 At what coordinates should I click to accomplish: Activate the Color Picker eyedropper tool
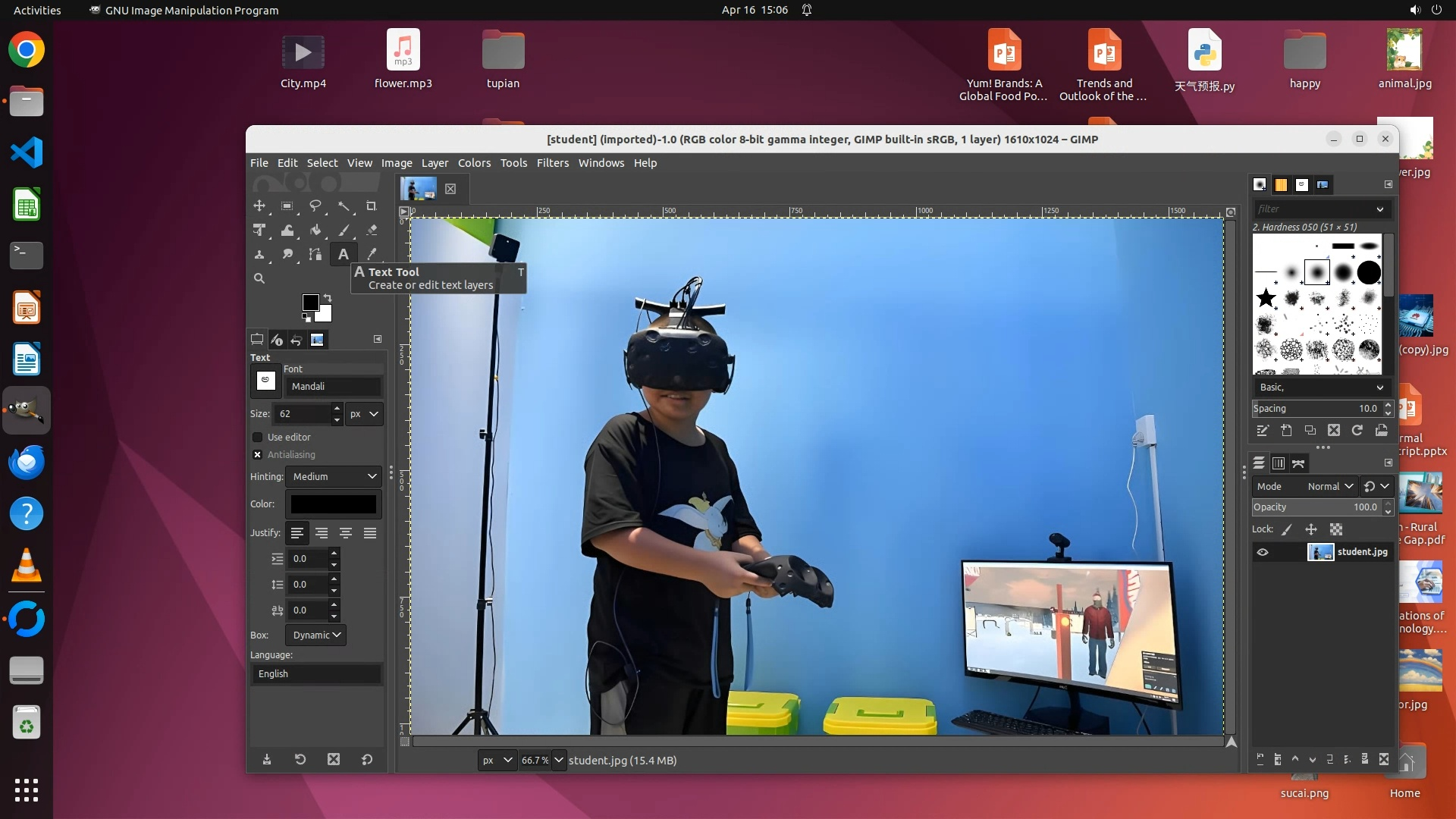tap(371, 254)
